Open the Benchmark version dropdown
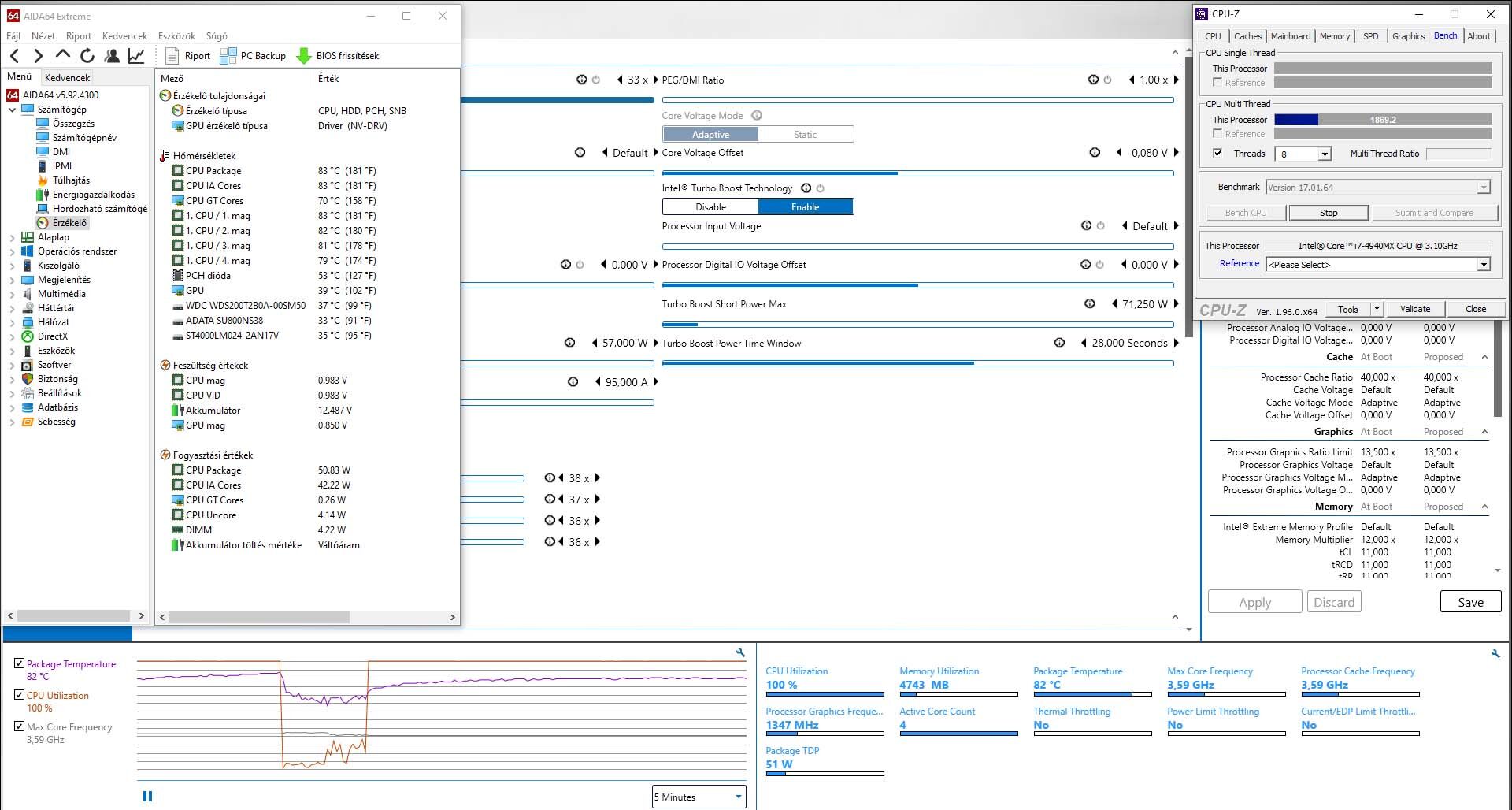 tap(1484, 188)
